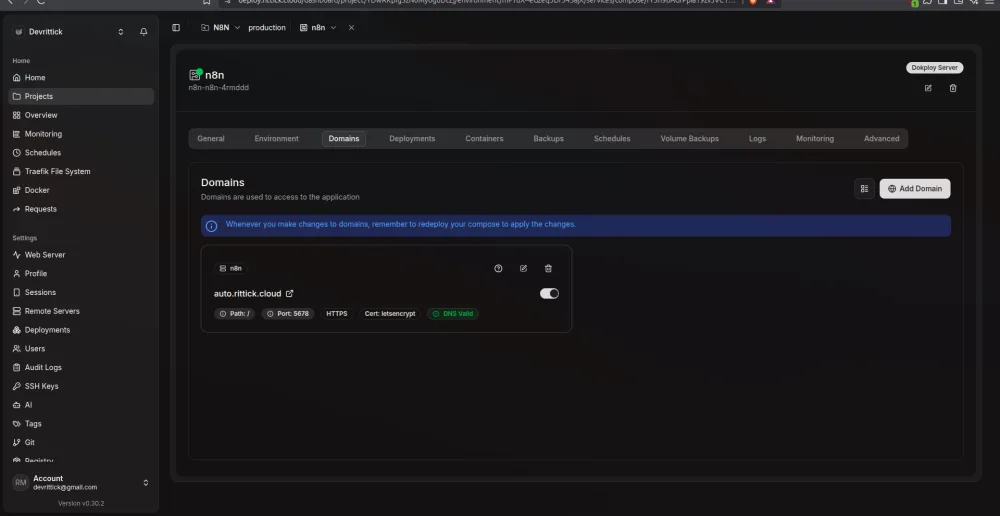The height and width of the screenshot is (516, 1000).
Task: Open Tags settings
Action: point(81,424)
